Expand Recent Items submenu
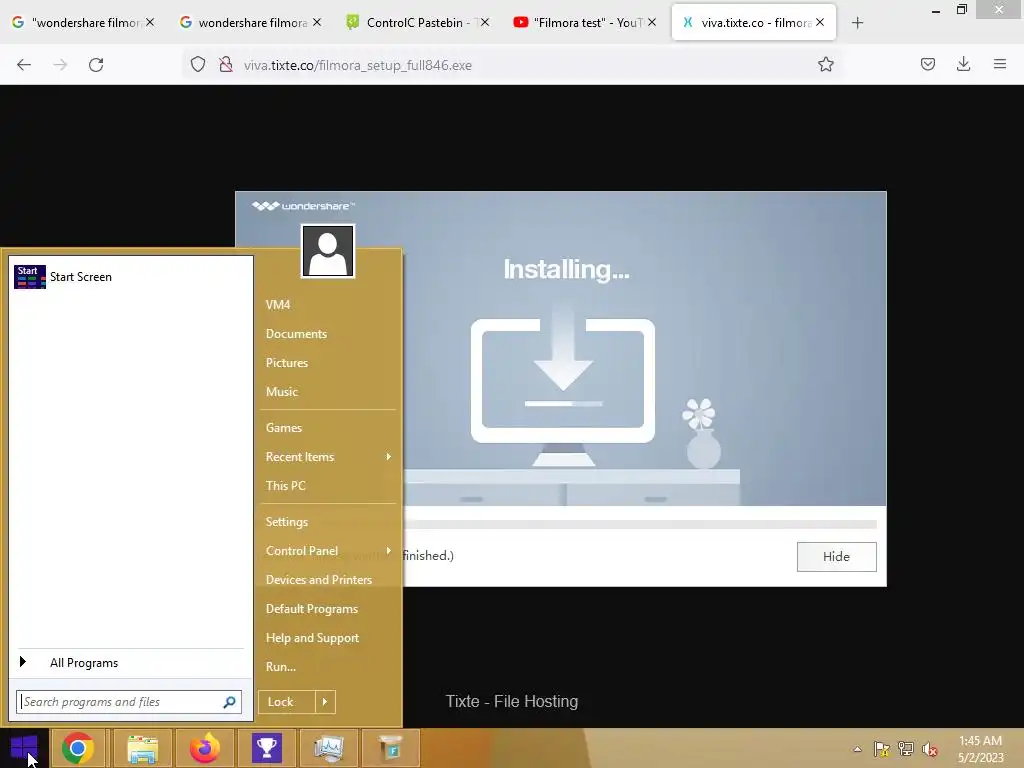Screen dimensions: 1024x768 pyautogui.click(x=327, y=457)
